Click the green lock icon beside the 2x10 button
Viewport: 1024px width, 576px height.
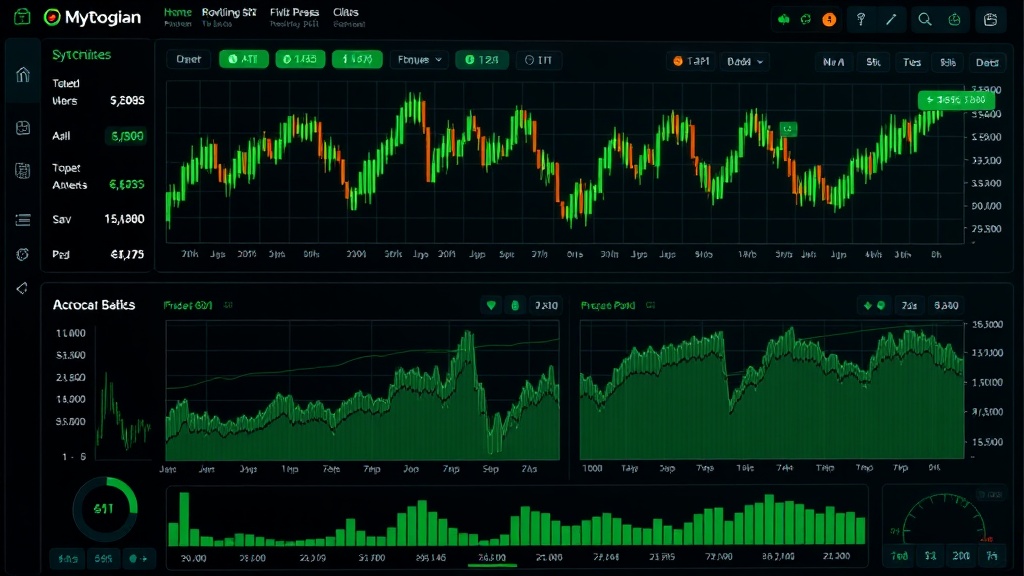pyautogui.click(x=515, y=305)
